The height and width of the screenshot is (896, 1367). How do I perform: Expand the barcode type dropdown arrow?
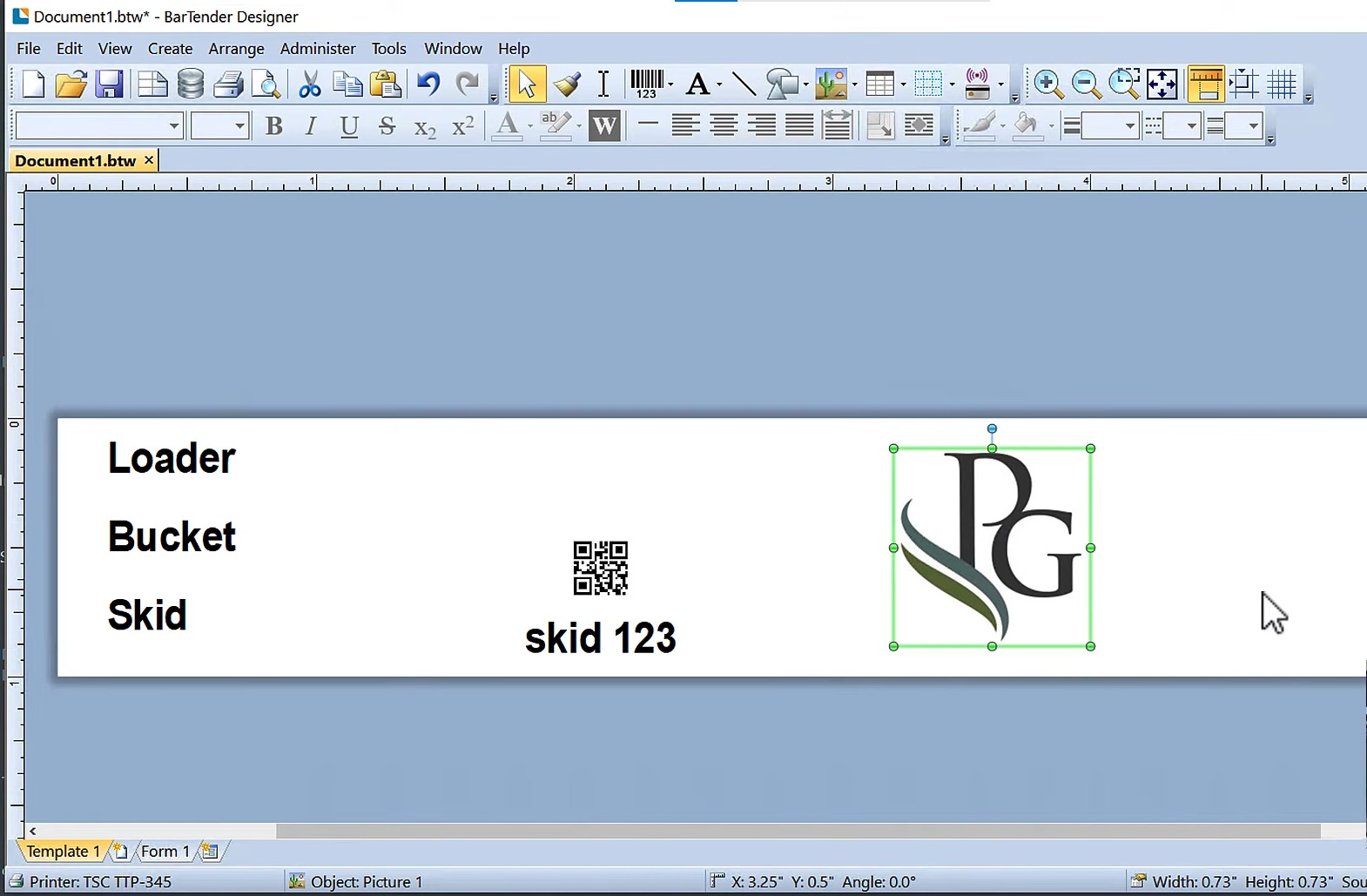point(670,84)
